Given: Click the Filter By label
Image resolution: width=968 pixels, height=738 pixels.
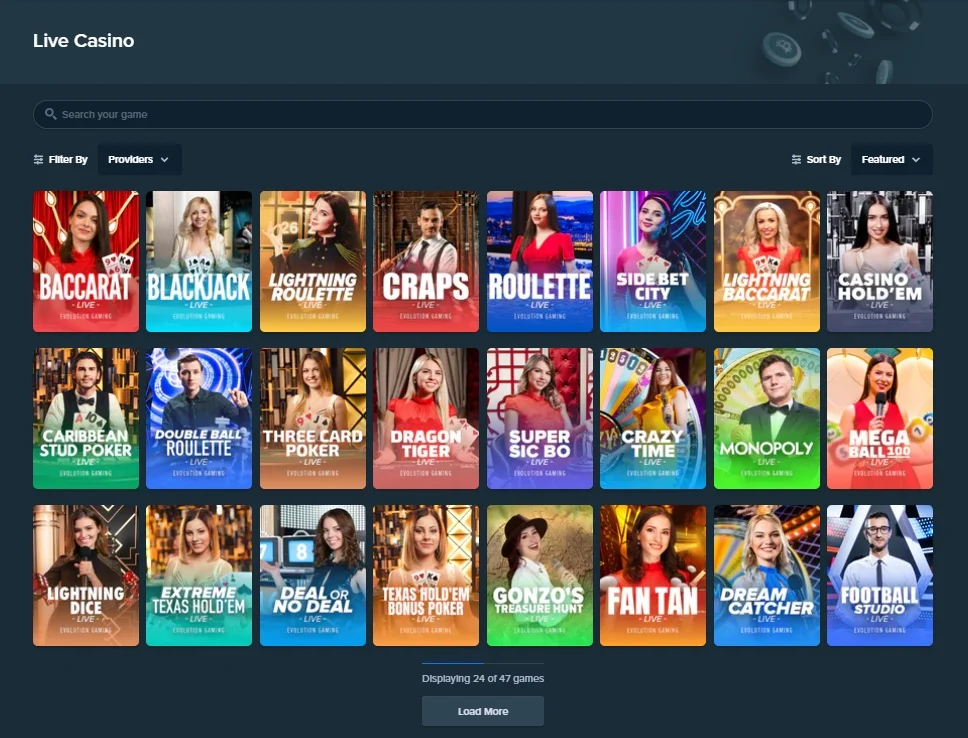Looking at the screenshot, I should 68,159.
